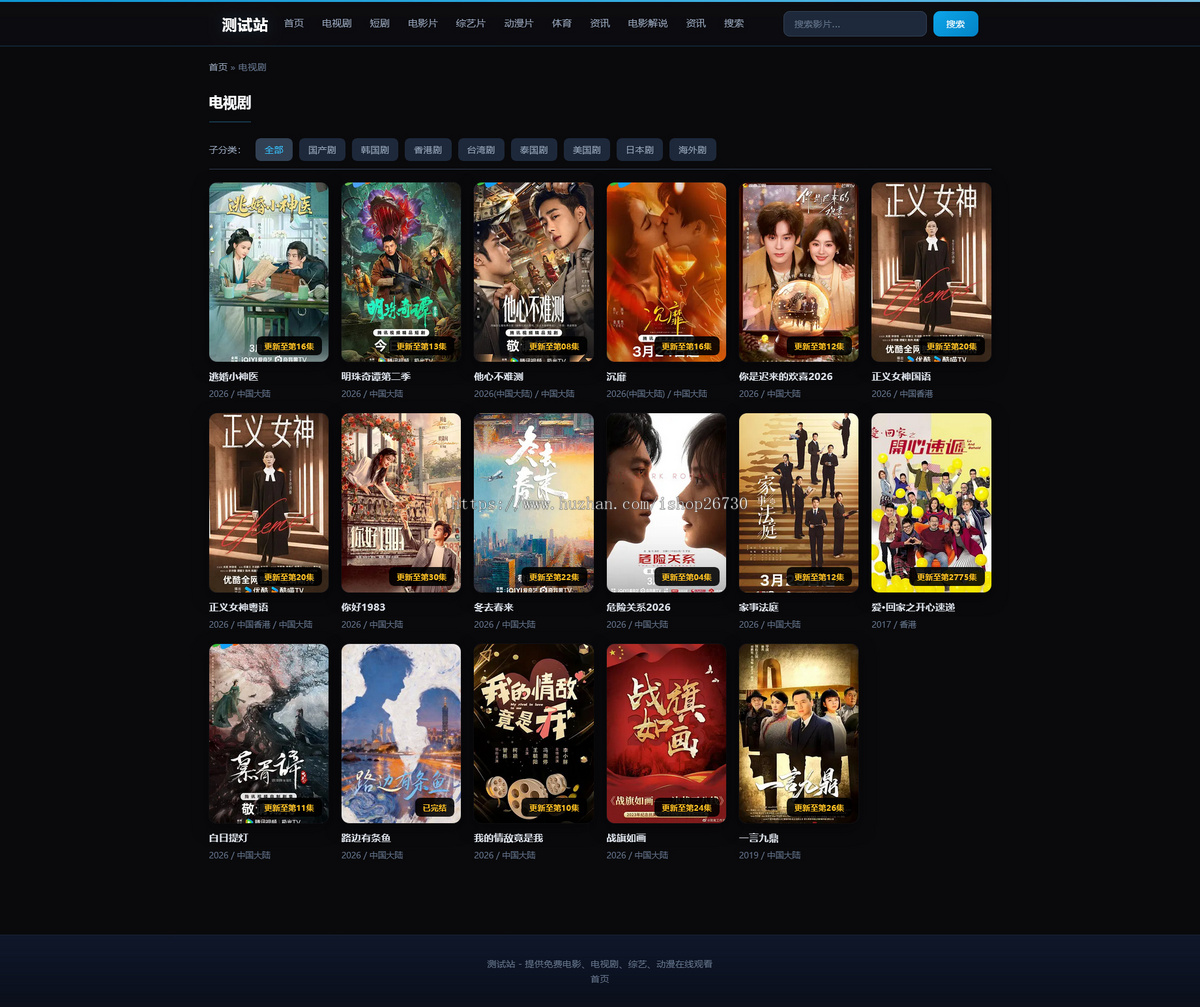Open 电视剧 in the top navigation bar
This screenshot has height=1007, width=1200.
pos(337,23)
